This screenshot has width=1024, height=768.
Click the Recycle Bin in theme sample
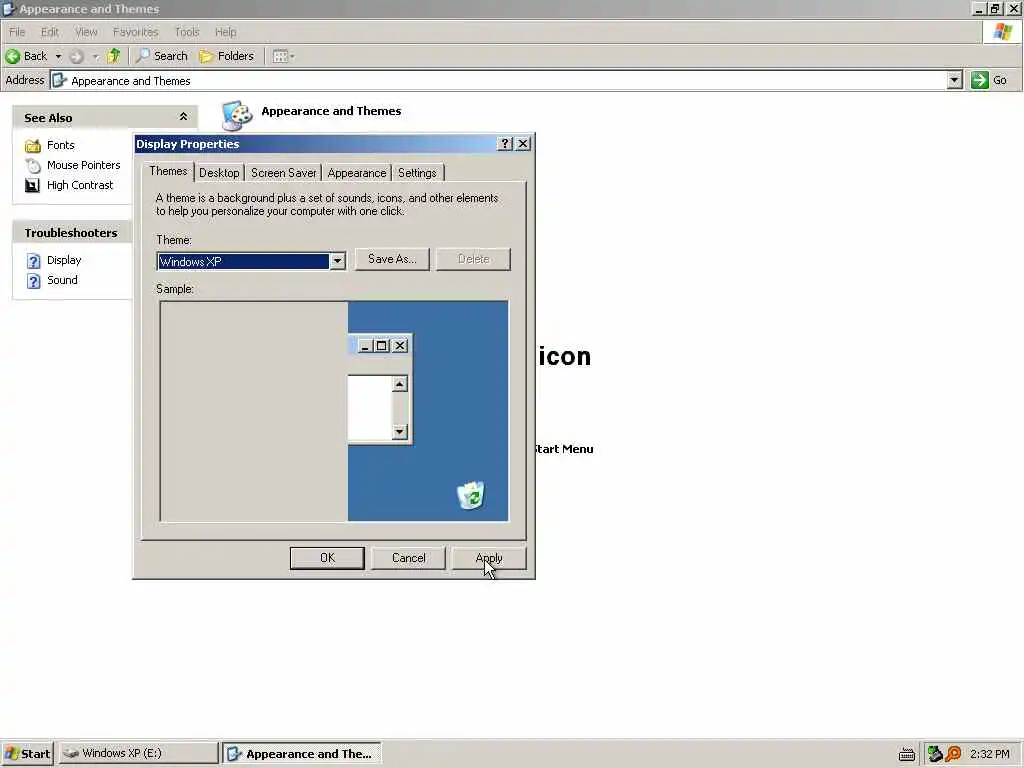pos(471,496)
